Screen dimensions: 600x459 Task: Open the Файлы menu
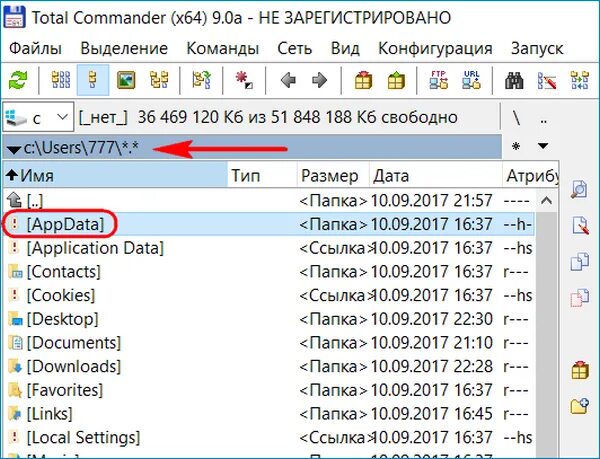click(36, 49)
